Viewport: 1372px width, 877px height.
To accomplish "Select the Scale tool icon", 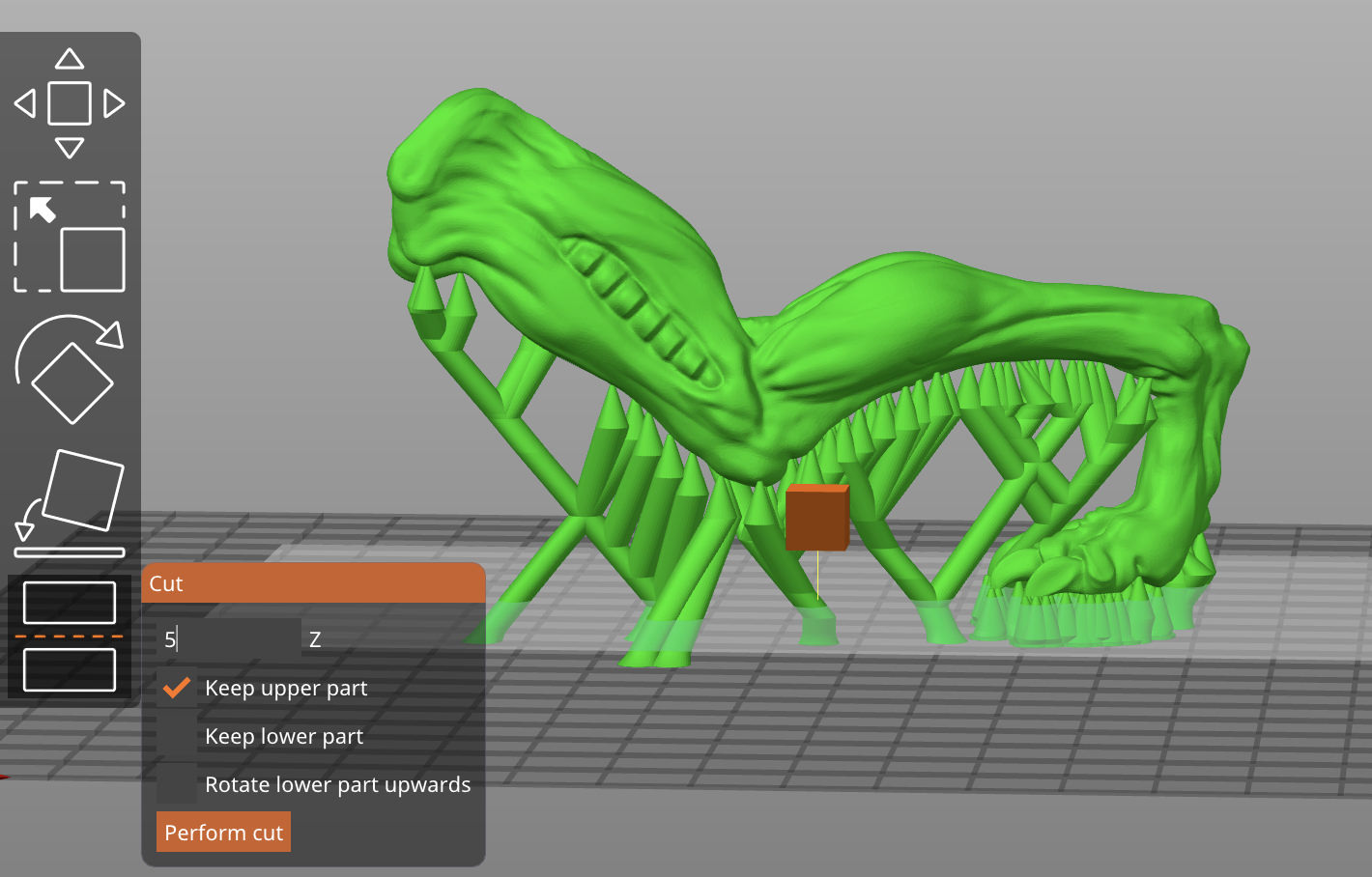I will [x=70, y=237].
